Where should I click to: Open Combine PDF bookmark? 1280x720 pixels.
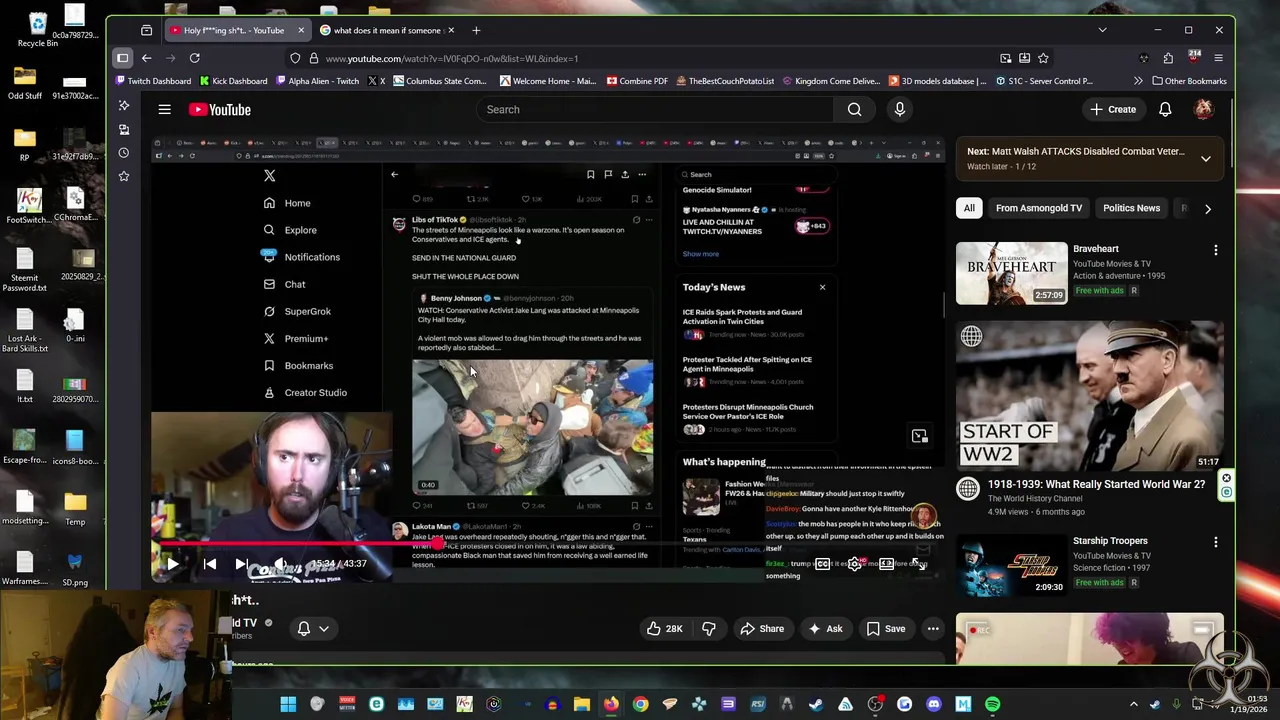coord(637,81)
